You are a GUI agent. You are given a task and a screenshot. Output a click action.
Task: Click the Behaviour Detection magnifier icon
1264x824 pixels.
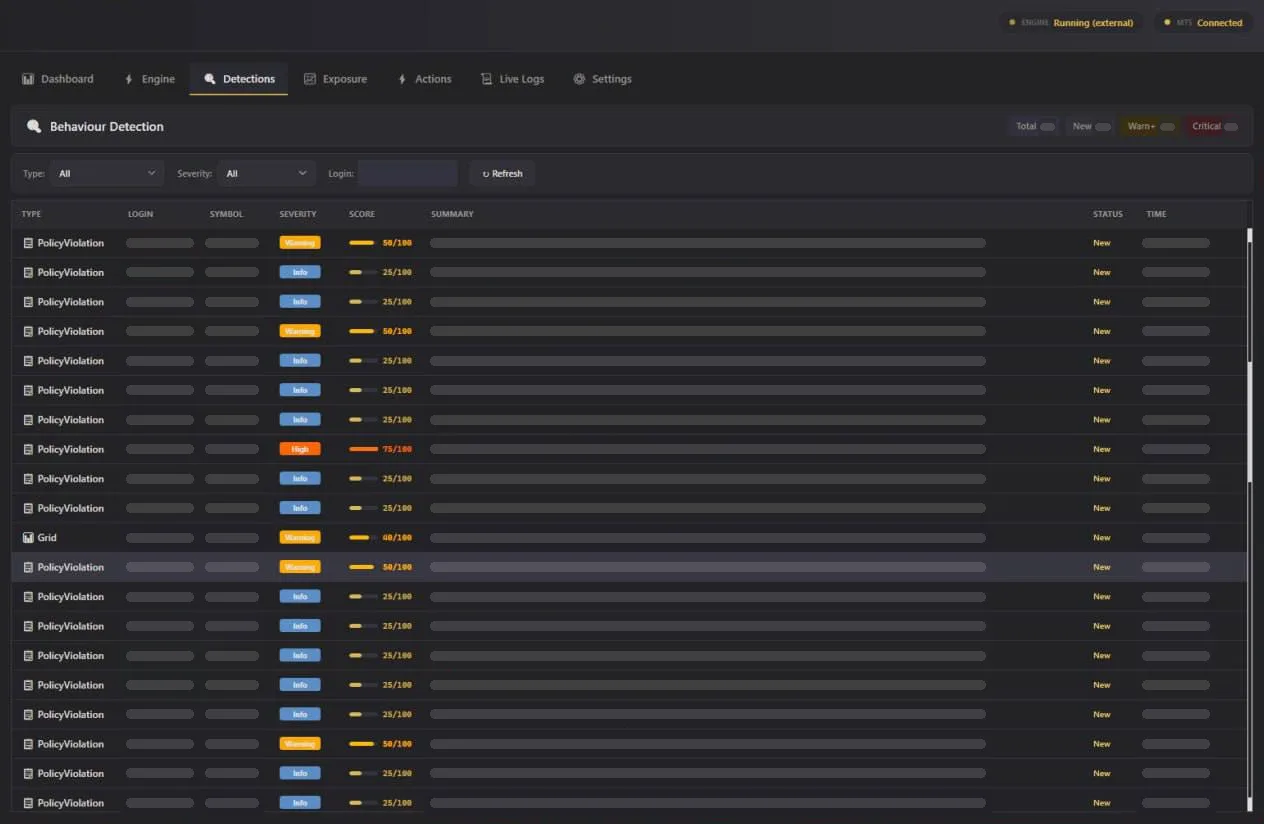[x=34, y=126]
